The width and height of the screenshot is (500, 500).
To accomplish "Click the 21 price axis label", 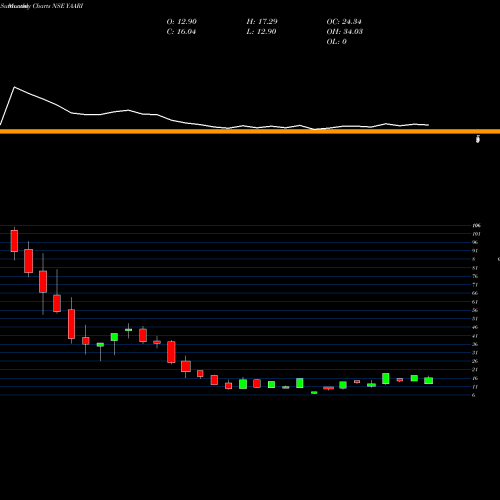I will (x=475, y=370).
